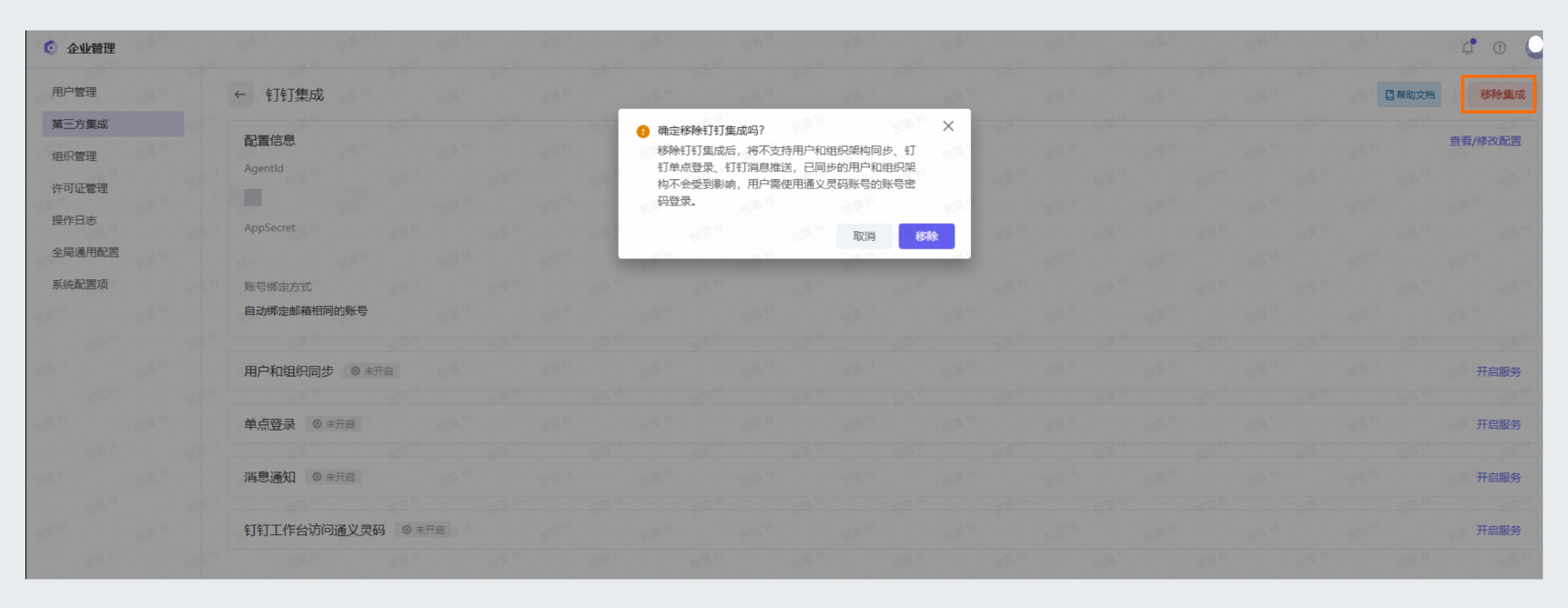This screenshot has height=608, width=1568.
Task: Open 组织管理 in sidebar
Action: (74, 156)
